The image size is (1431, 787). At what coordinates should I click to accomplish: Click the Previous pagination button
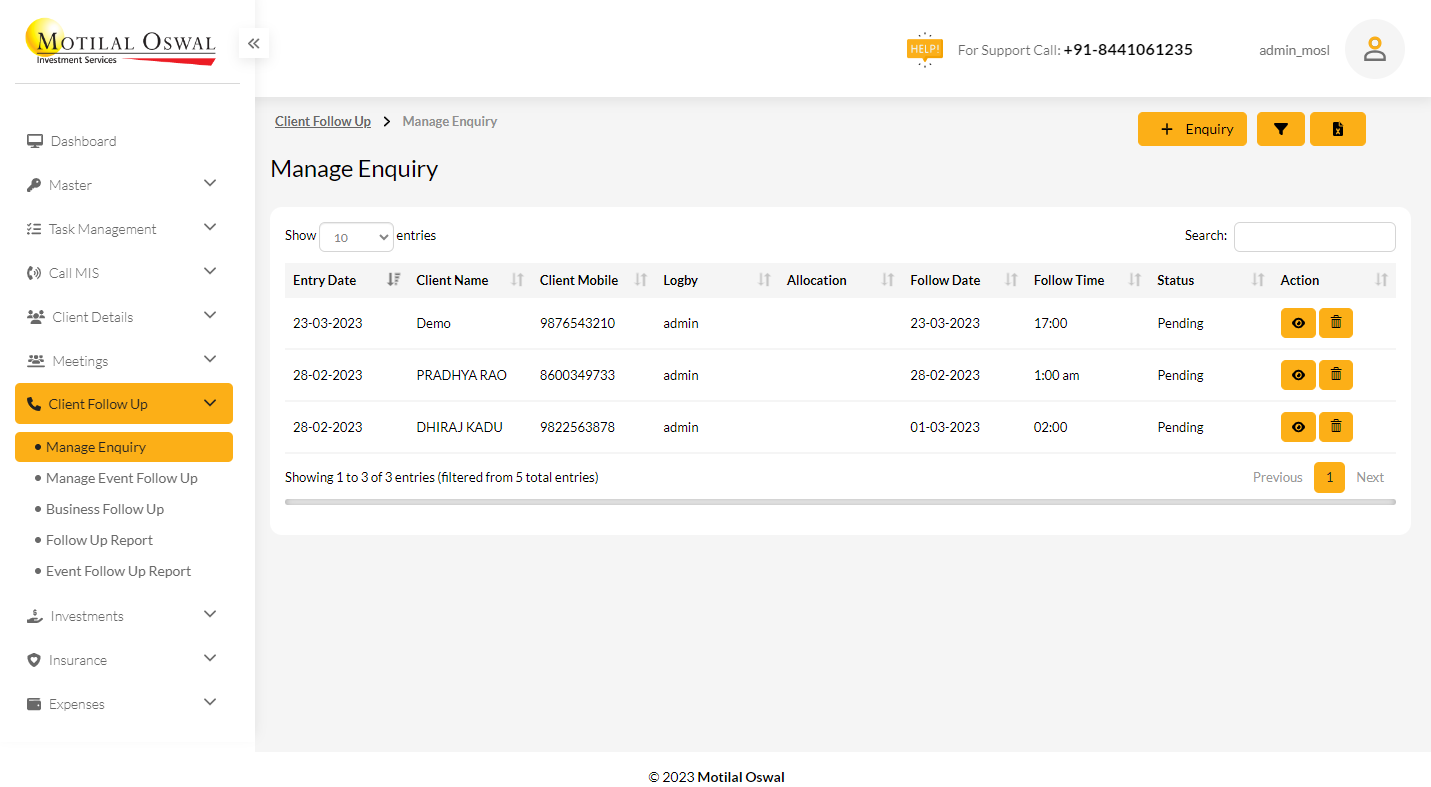point(1278,477)
